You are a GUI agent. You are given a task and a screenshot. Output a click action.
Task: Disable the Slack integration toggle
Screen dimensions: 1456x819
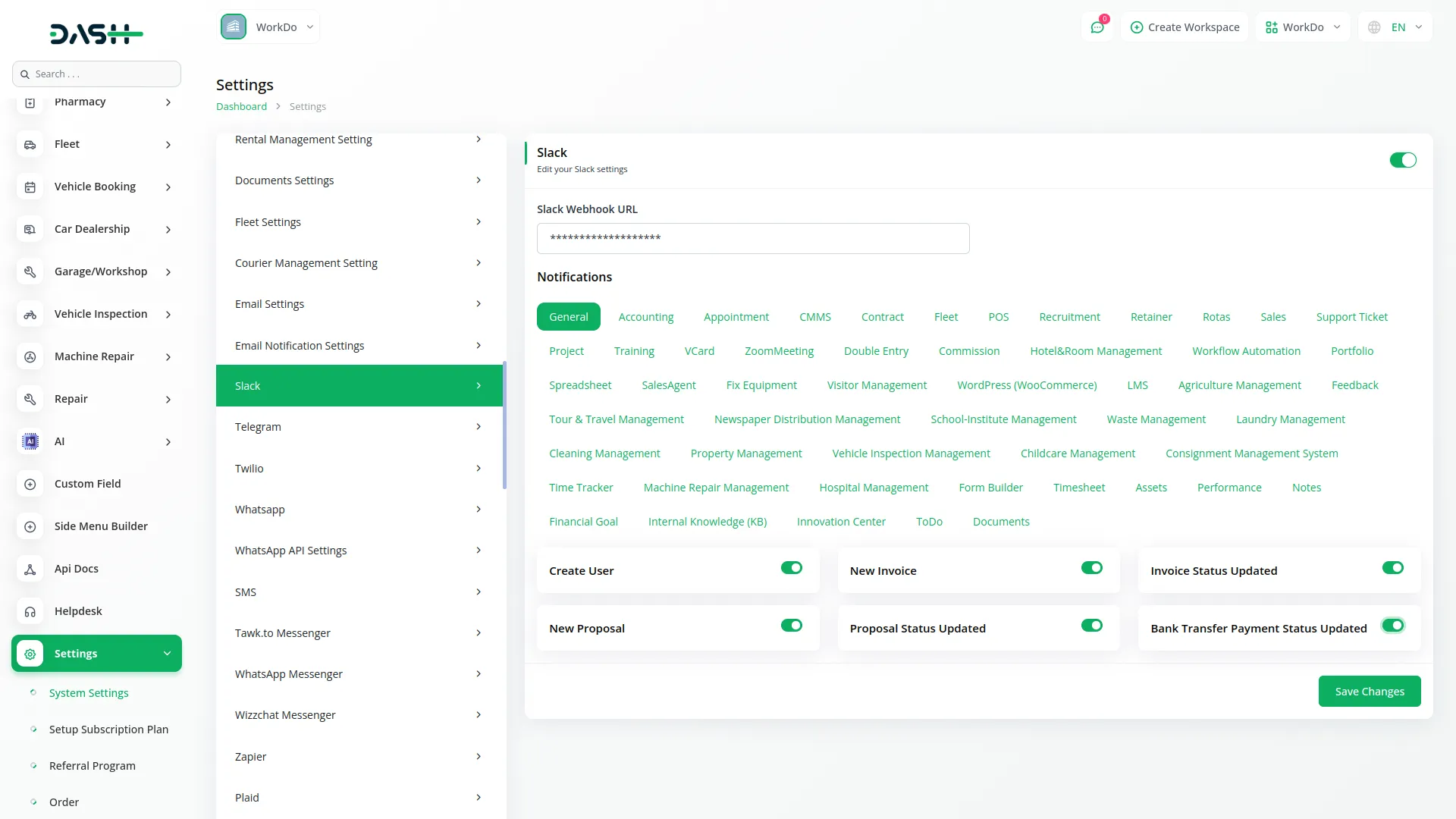(1402, 160)
